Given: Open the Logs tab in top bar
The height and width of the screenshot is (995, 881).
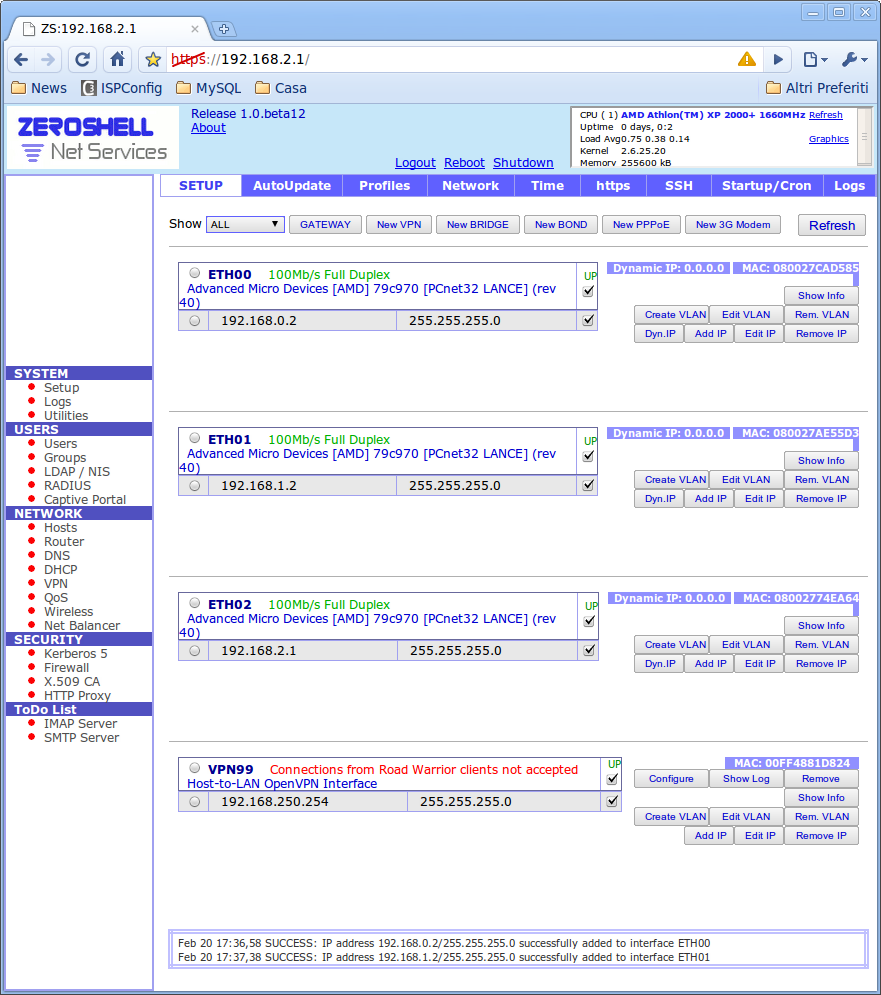Looking at the screenshot, I should point(849,186).
